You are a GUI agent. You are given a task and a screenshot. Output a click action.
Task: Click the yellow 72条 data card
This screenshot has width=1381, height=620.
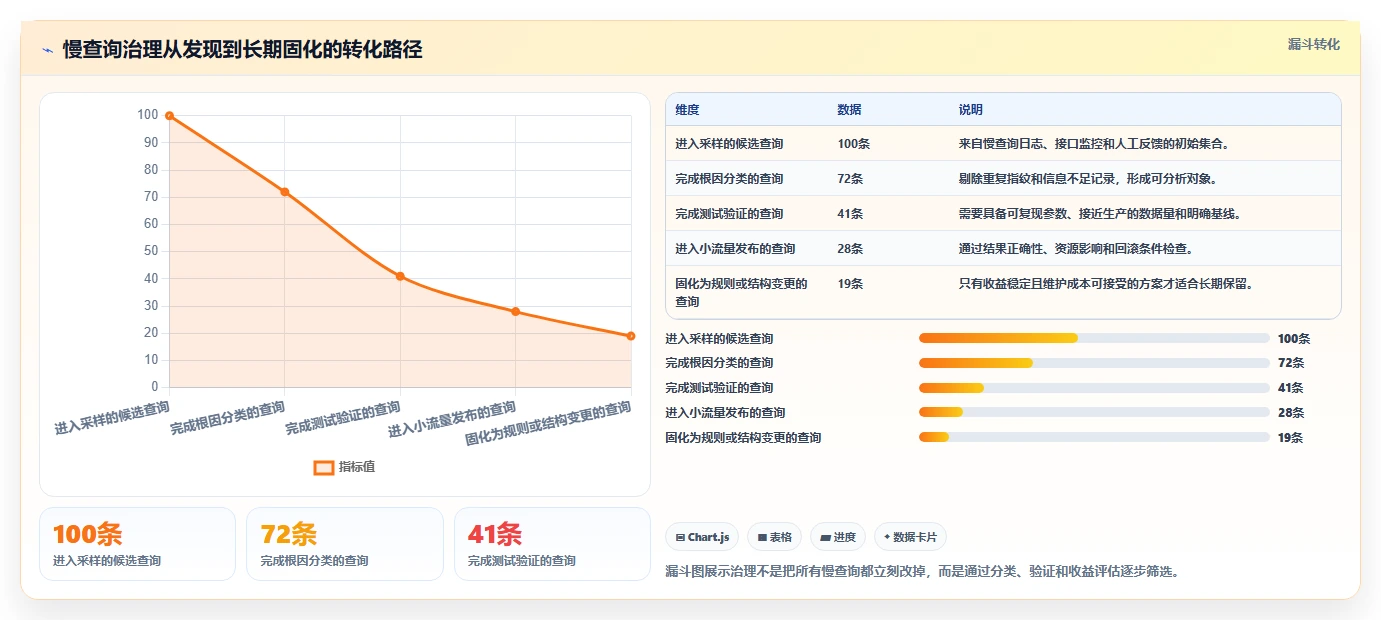pos(345,544)
